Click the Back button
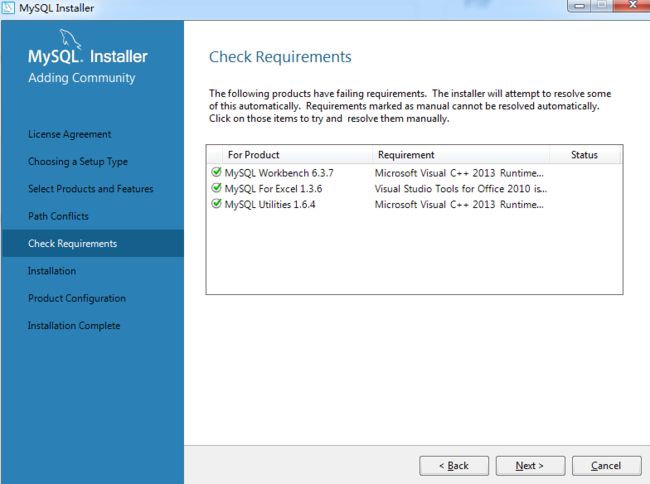 [454, 466]
